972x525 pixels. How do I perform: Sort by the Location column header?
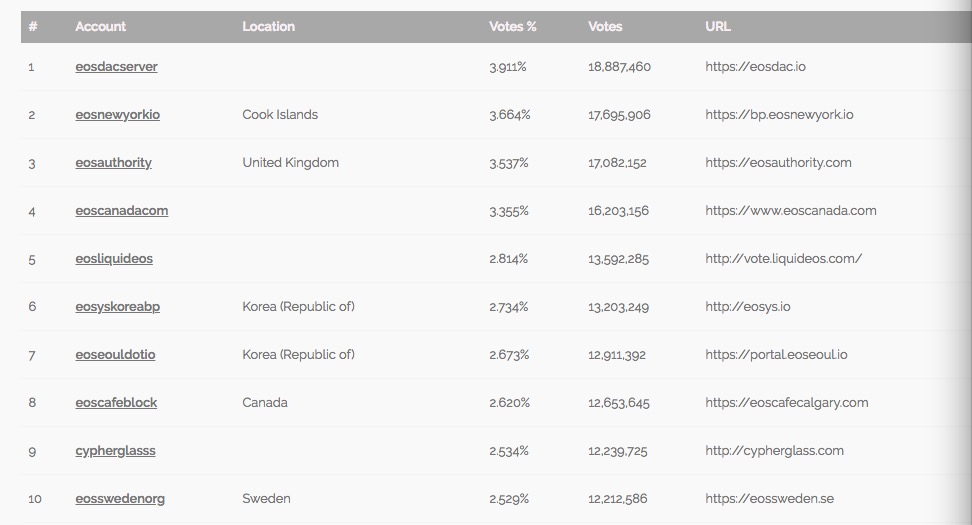click(268, 27)
